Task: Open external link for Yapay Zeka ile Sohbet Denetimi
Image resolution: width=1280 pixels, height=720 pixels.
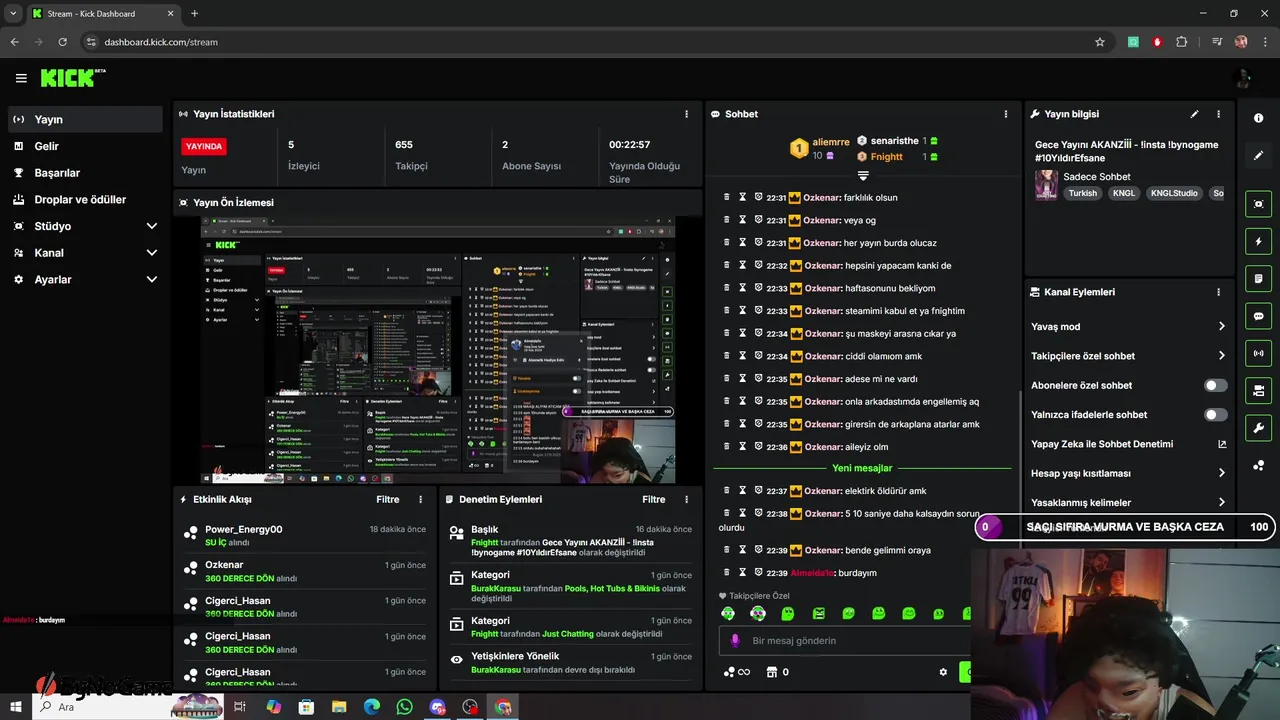Action: click(x=1222, y=444)
